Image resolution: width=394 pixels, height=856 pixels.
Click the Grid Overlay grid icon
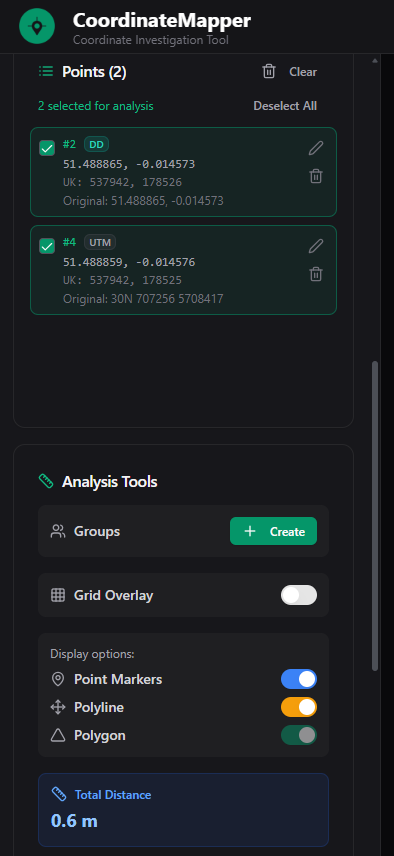57,595
